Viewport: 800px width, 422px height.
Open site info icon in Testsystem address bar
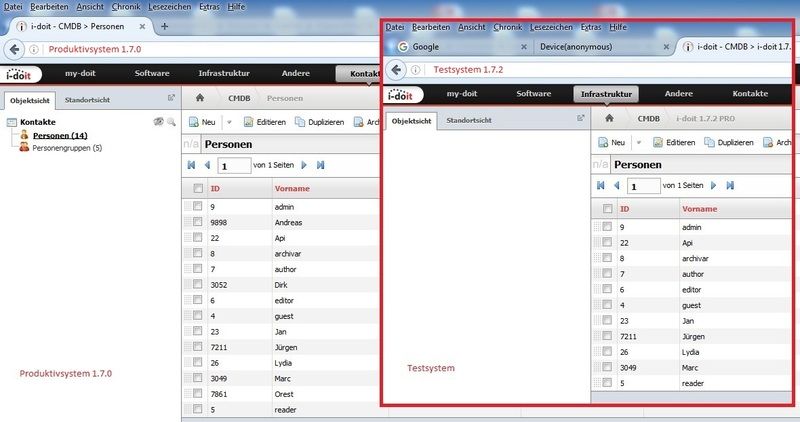[415, 70]
